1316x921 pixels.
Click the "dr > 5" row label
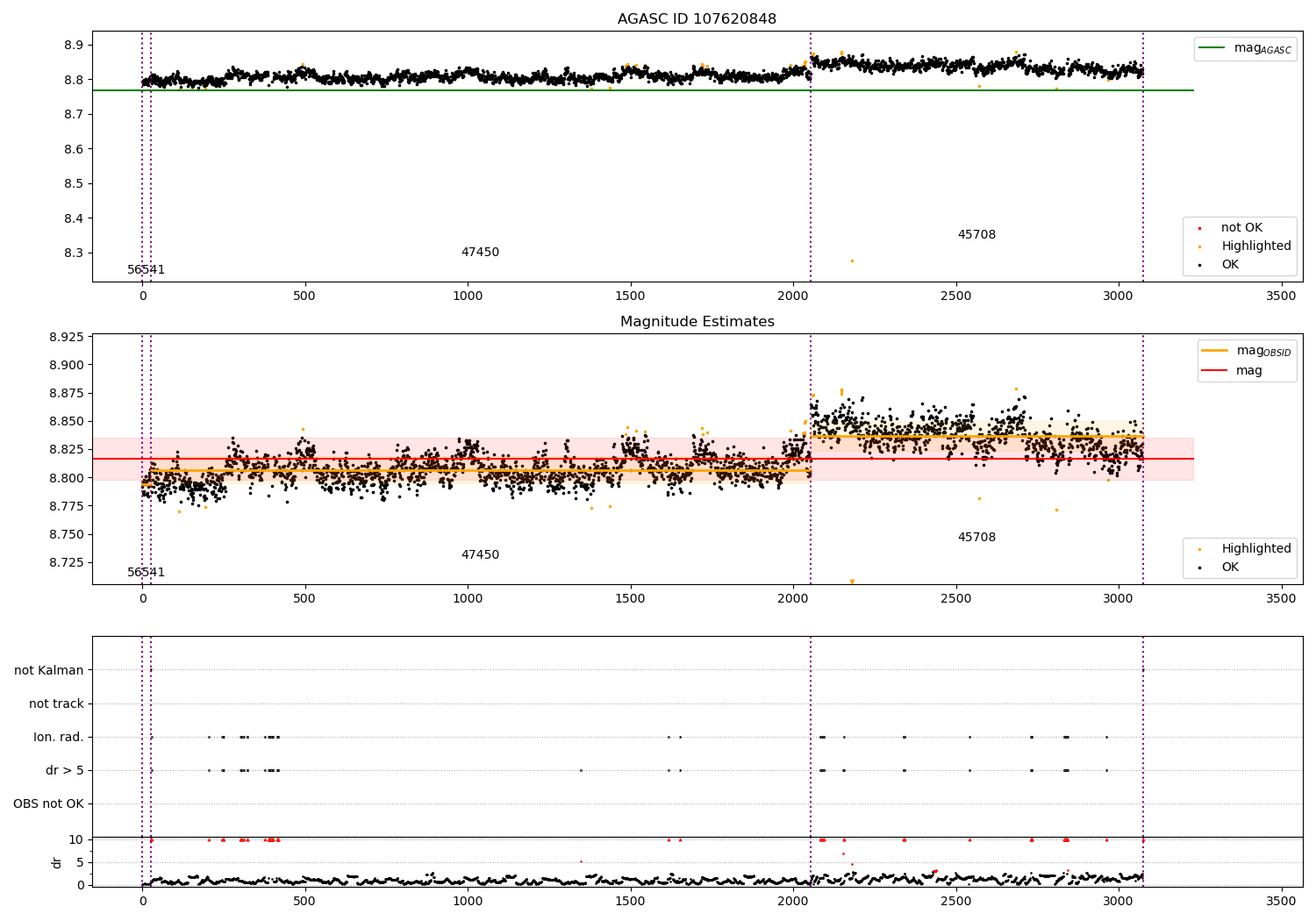click(65, 770)
